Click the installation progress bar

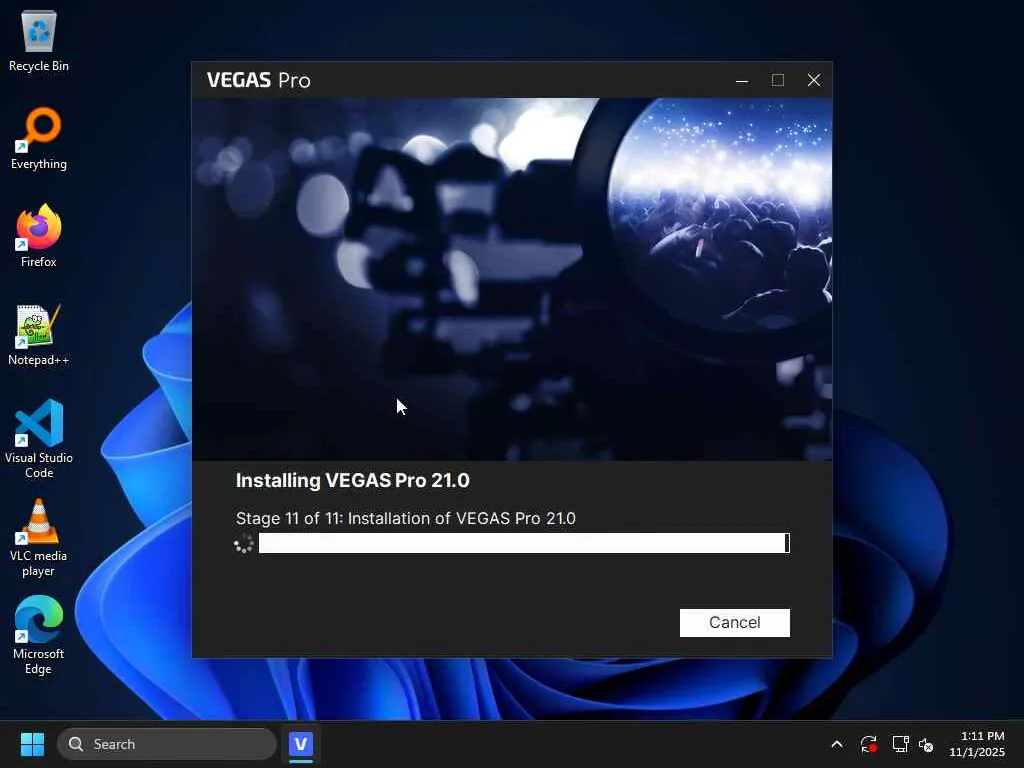point(524,543)
